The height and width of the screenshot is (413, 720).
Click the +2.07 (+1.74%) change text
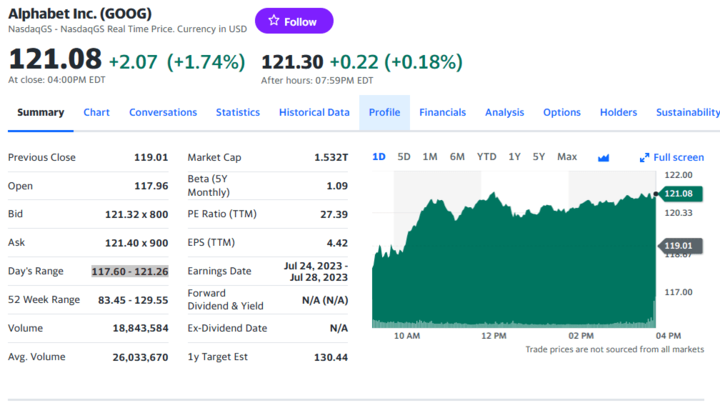[177, 62]
